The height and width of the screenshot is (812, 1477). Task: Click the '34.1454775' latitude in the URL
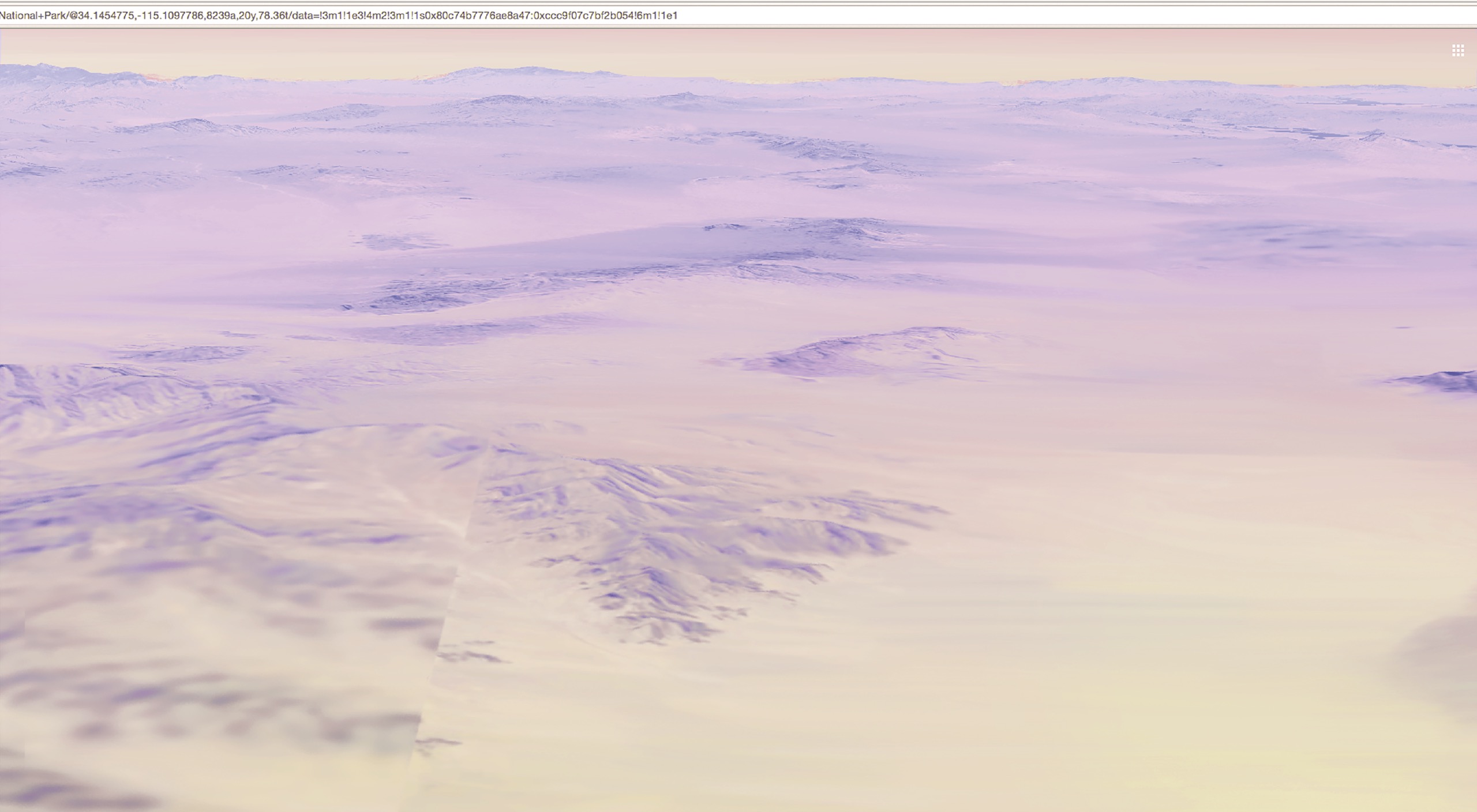pos(104,16)
